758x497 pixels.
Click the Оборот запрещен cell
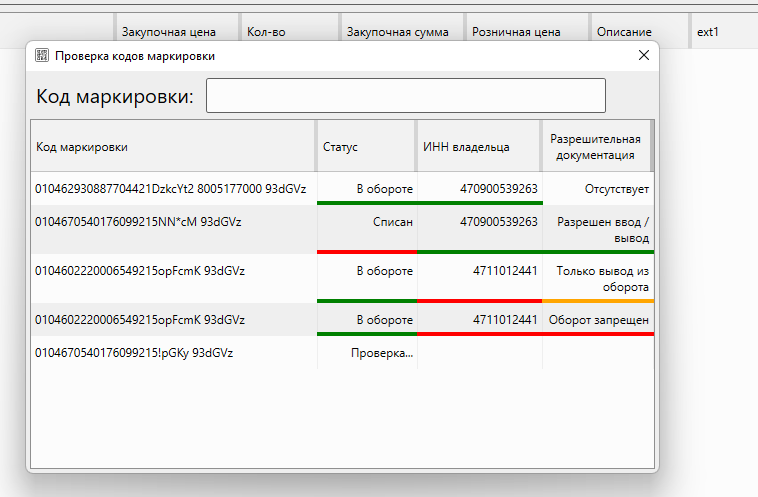(599, 320)
